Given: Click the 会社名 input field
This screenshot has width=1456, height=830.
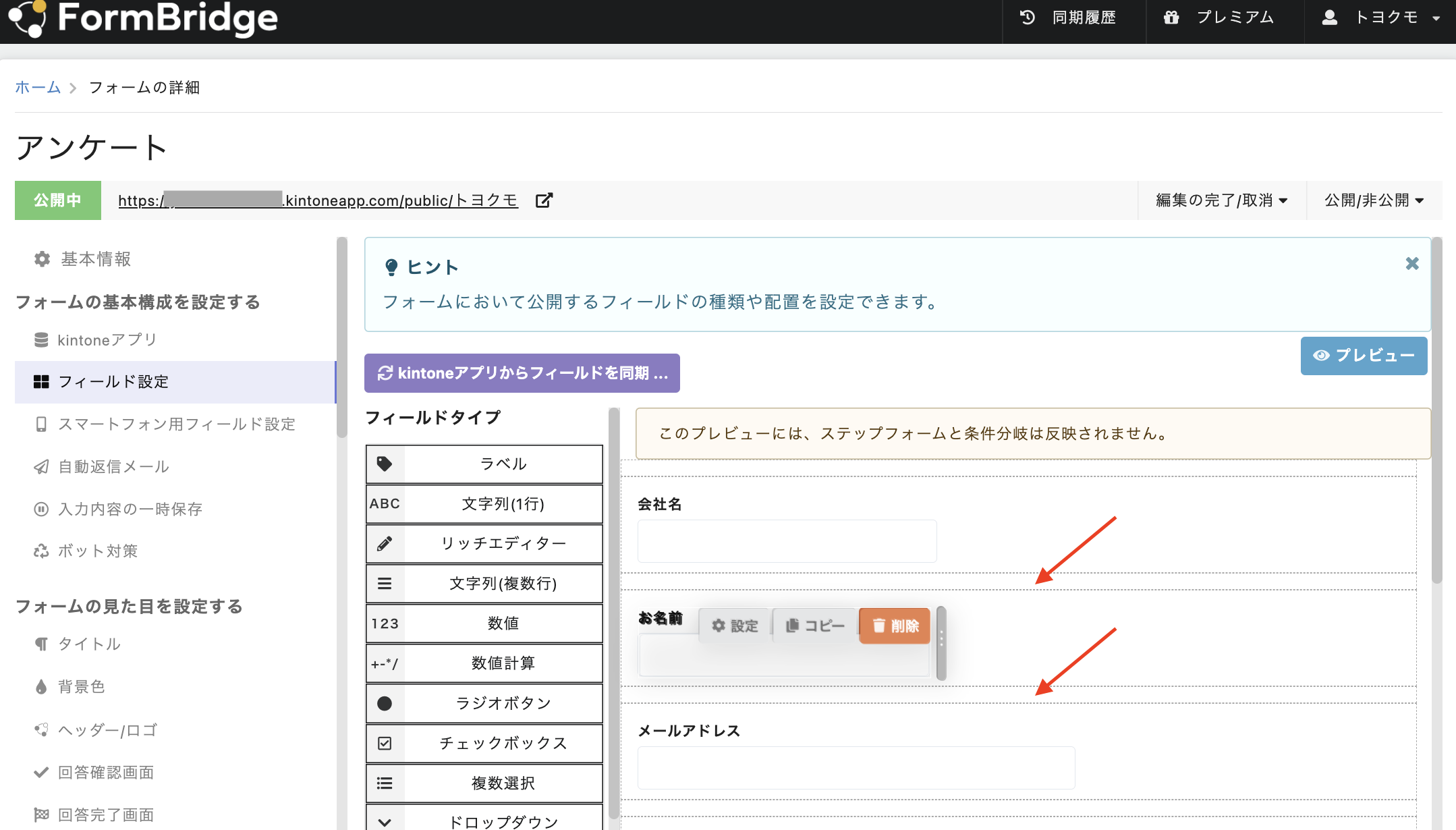Looking at the screenshot, I should click(x=787, y=541).
